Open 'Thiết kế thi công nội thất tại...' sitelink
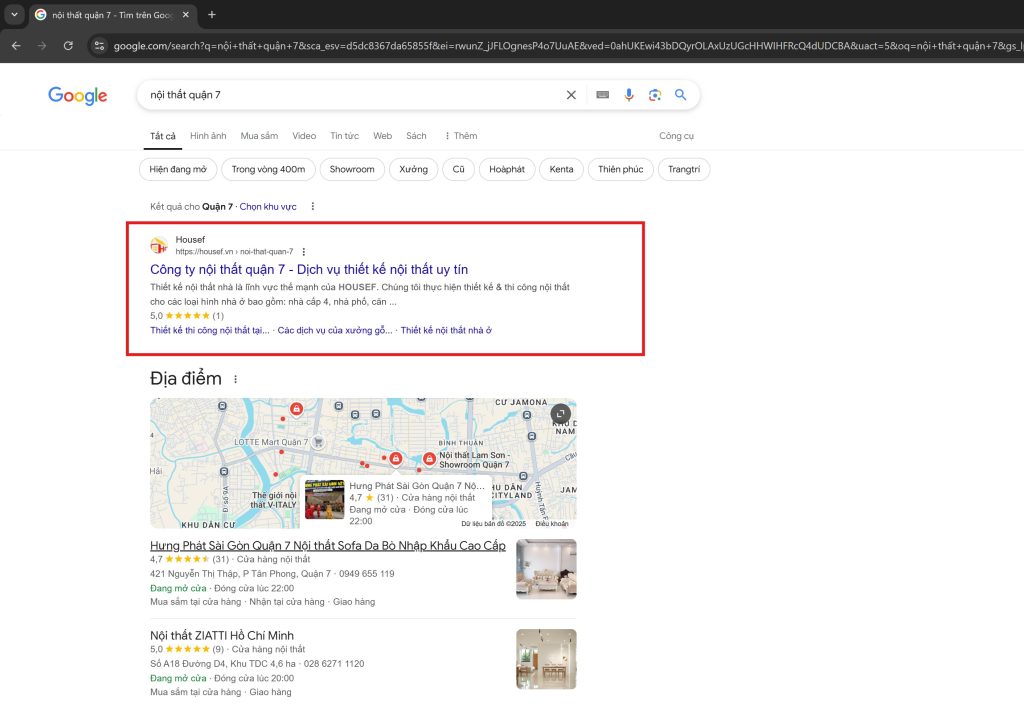The height and width of the screenshot is (706, 1024). point(210,330)
